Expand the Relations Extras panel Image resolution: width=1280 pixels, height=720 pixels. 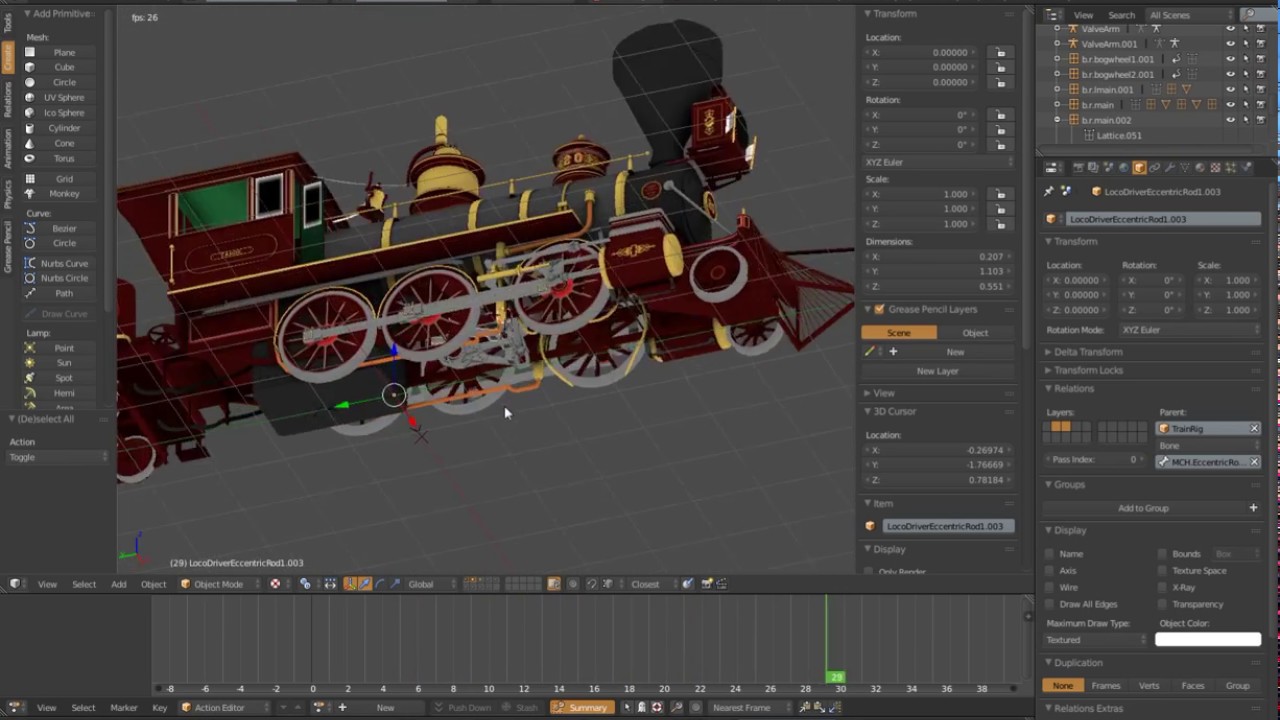tap(1088, 708)
